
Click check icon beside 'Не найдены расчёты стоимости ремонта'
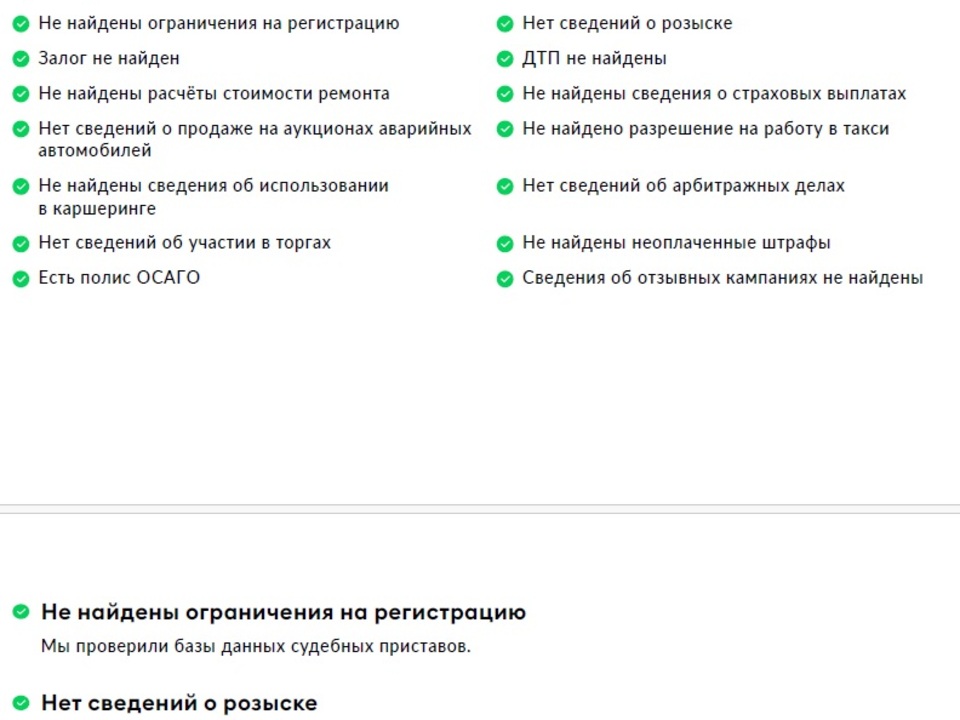click(21, 94)
